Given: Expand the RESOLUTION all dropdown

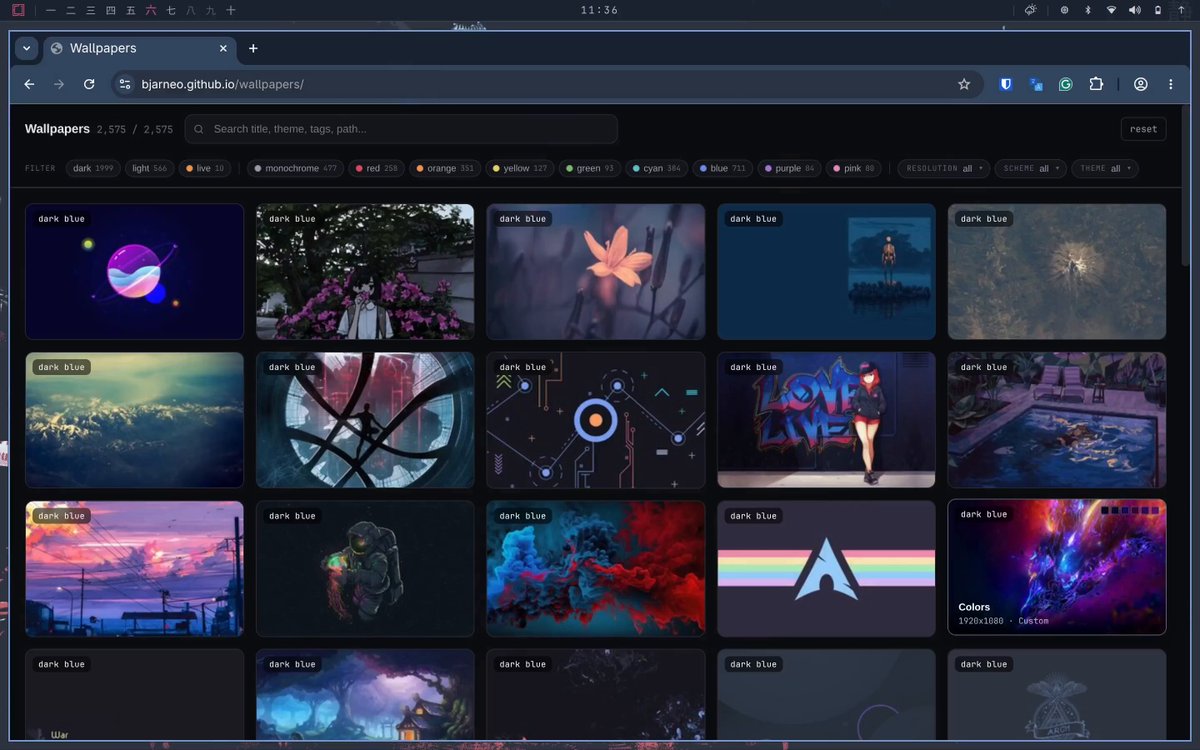Looking at the screenshot, I should pyautogui.click(x=944, y=168).
